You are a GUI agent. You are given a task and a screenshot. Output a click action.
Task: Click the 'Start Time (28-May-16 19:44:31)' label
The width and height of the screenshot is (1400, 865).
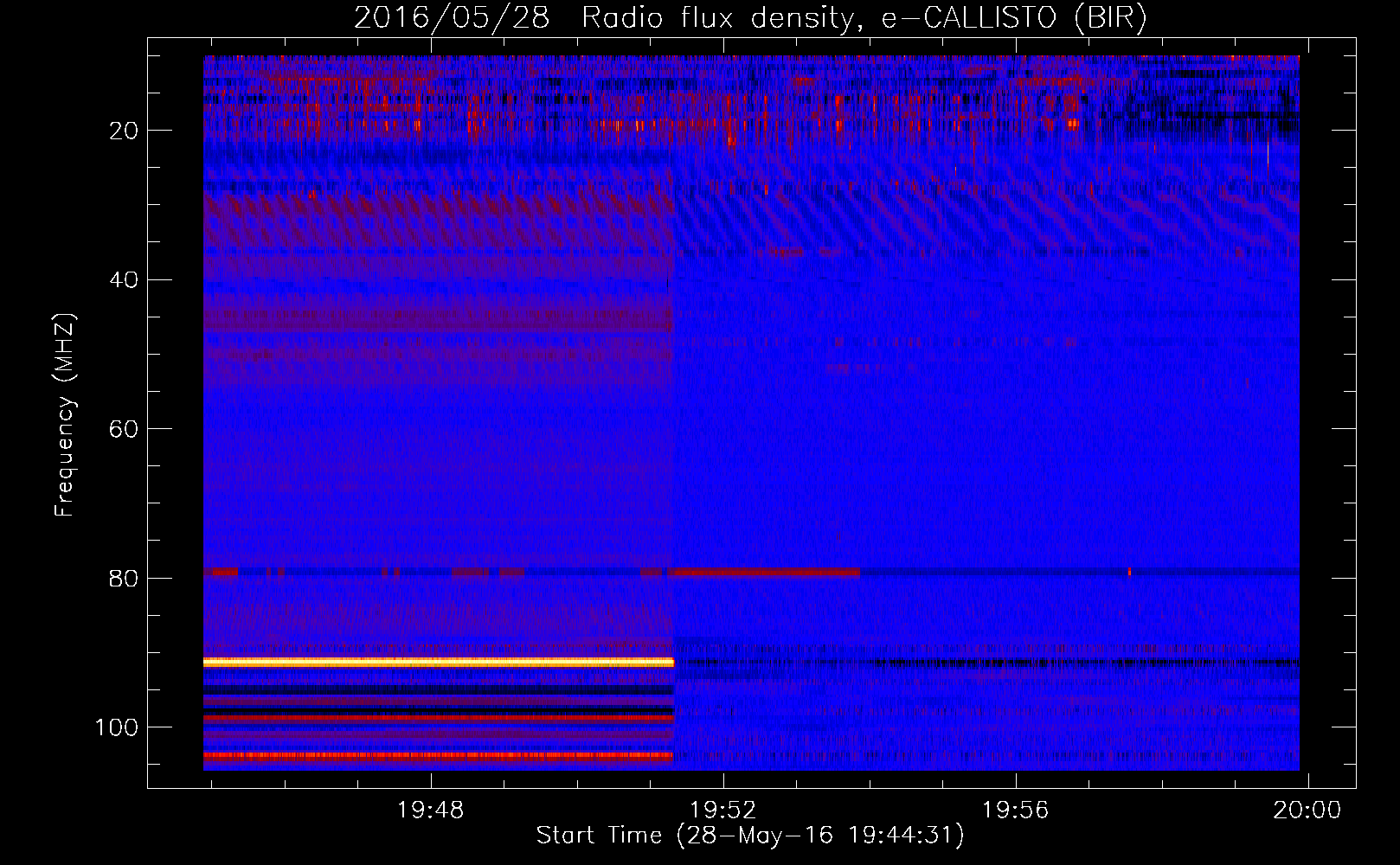click(x=750, y=836)
